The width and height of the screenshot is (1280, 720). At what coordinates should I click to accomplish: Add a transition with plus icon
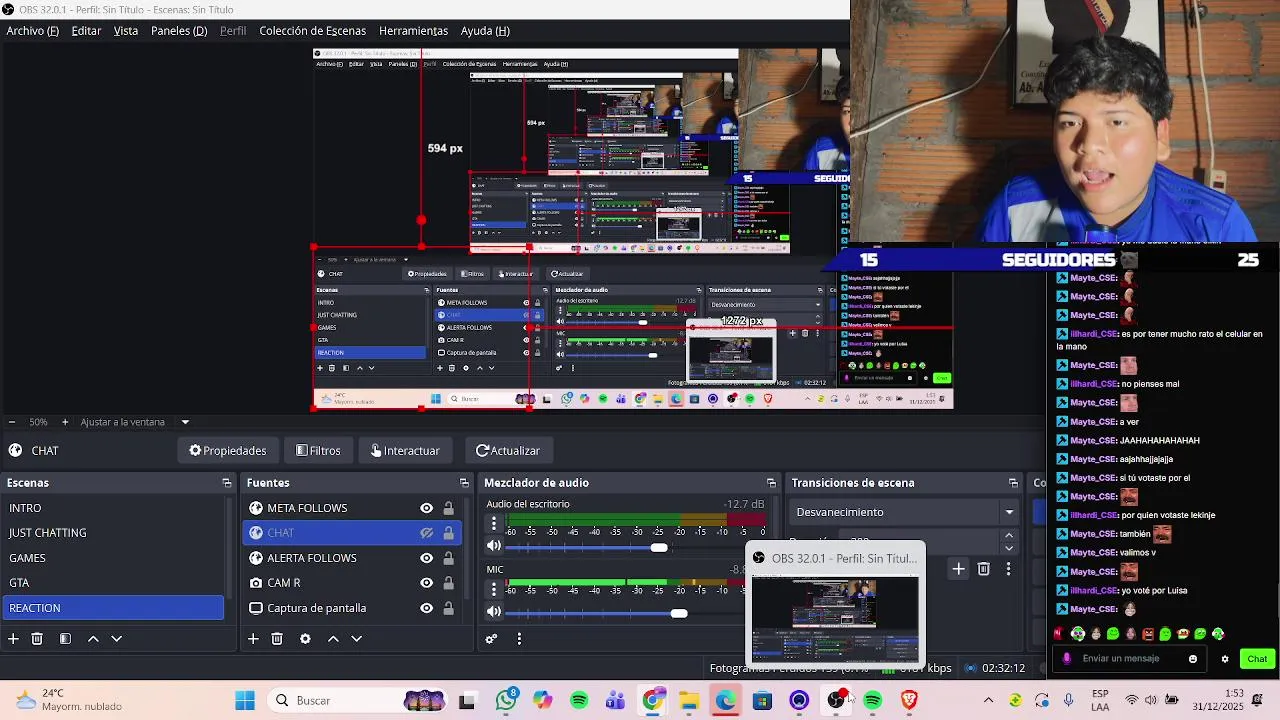point(958,569)
